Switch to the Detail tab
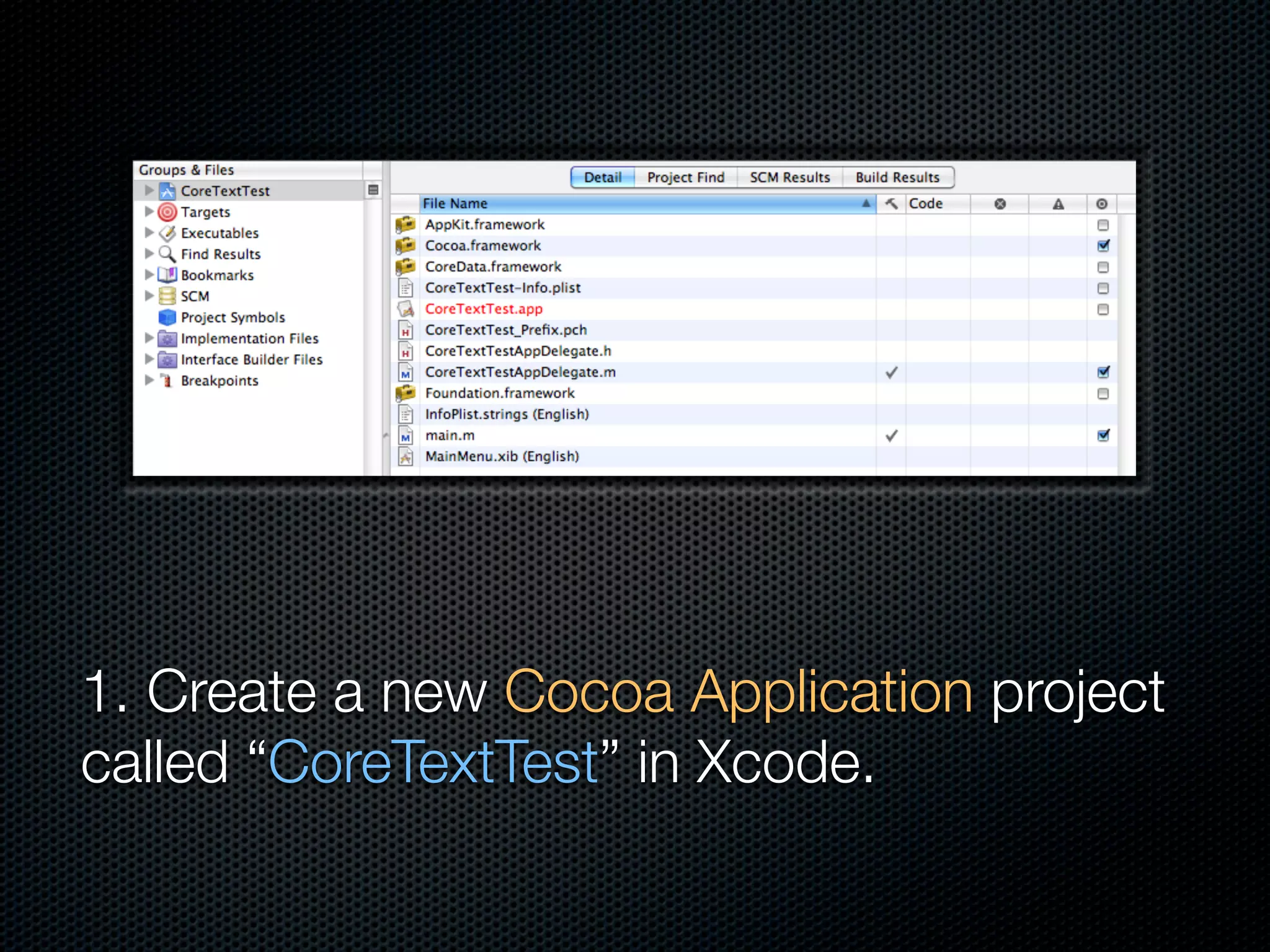1270x952 pixels. click(x=603, y=177)
